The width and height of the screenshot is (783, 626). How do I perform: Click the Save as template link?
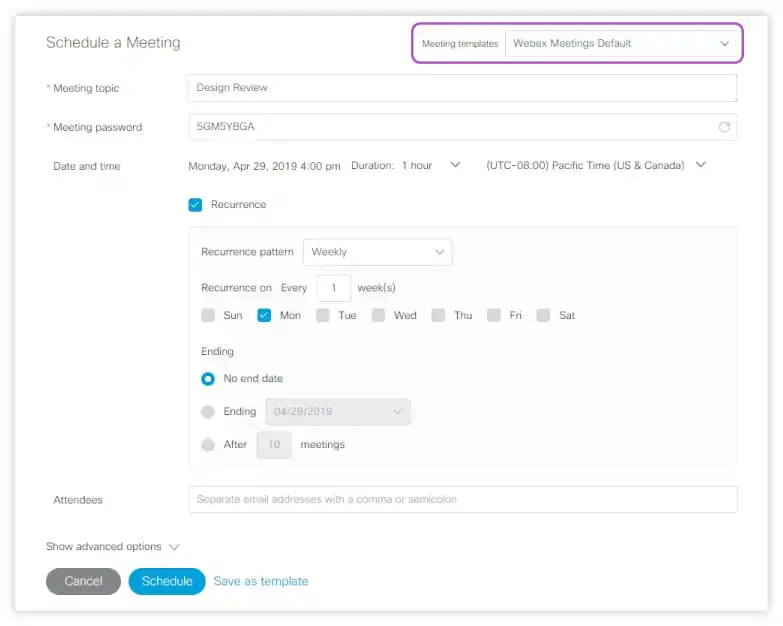coord(261,581)
